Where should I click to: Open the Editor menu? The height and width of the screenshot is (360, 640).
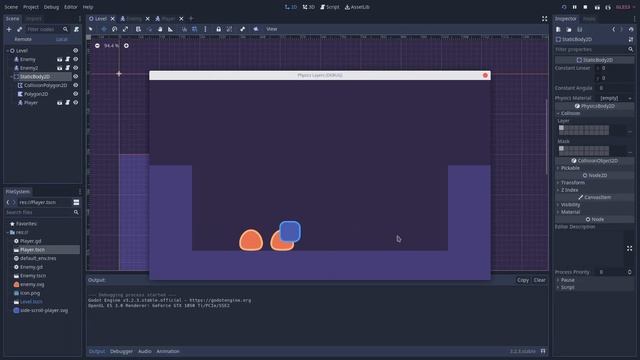(x=71, y=7)
